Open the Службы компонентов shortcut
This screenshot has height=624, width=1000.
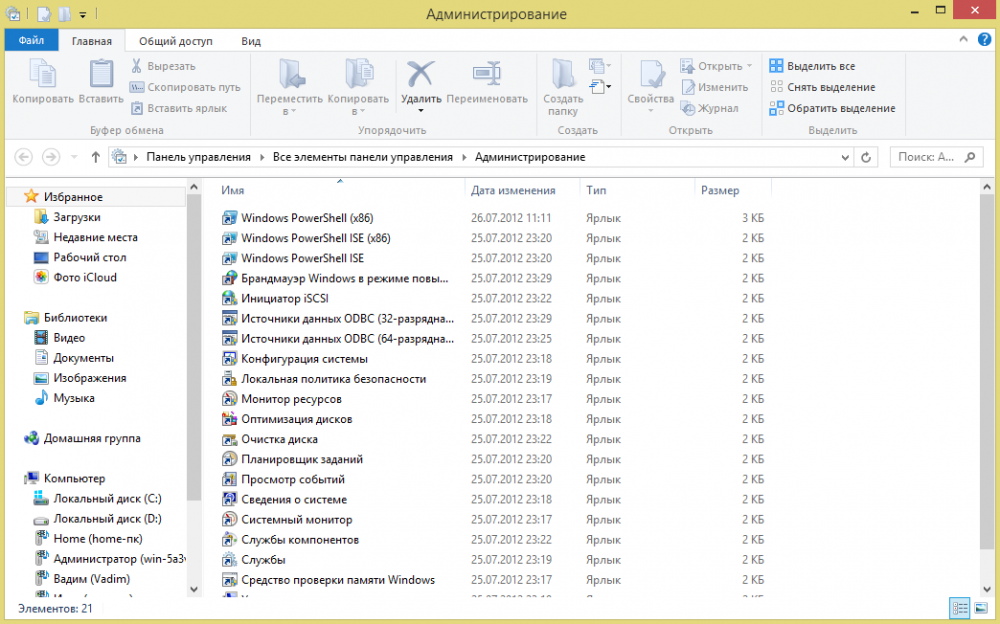pyautogui.click(x=299, y=540)
